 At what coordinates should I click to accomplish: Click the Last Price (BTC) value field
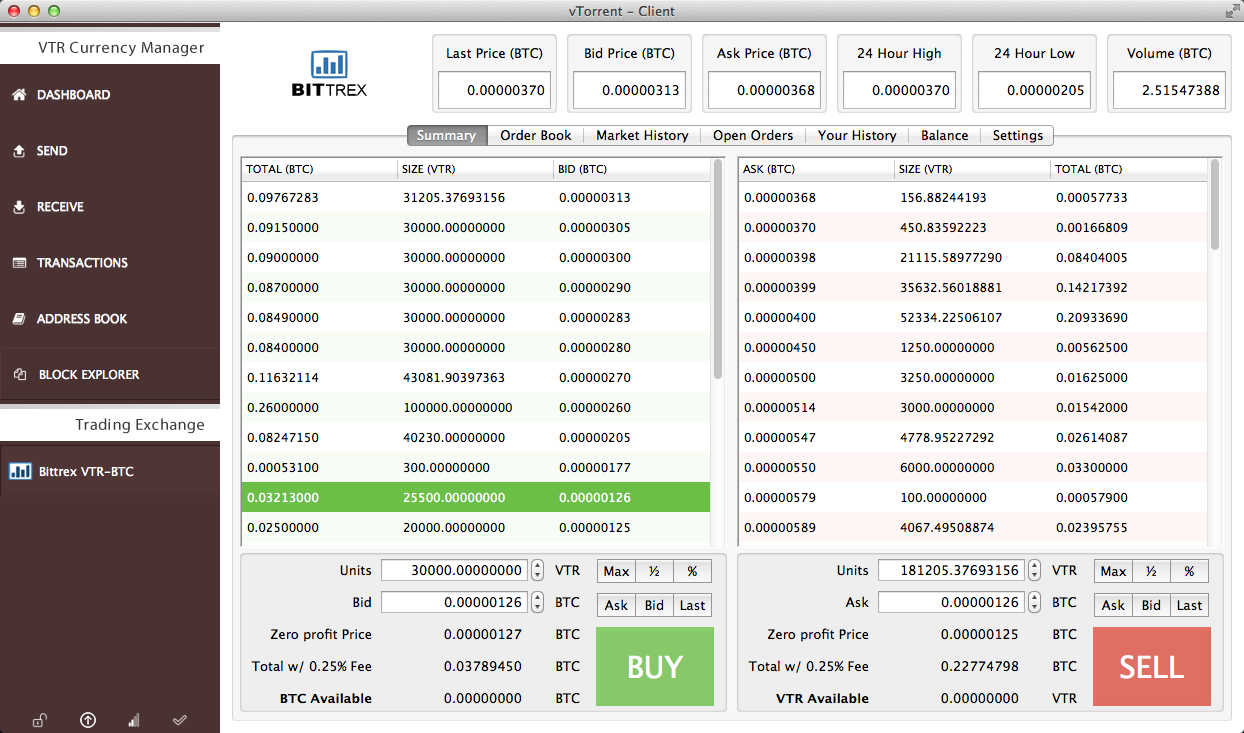tap(494, 90)
